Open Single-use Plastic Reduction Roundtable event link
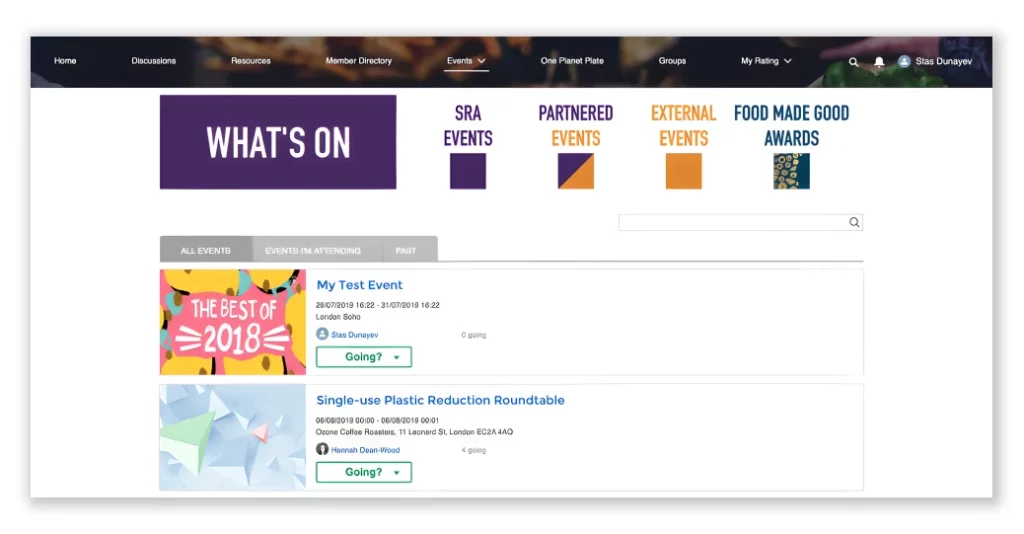Viewport: 1024px width, 534px height. pyautogui.click(x=440, y=400)
